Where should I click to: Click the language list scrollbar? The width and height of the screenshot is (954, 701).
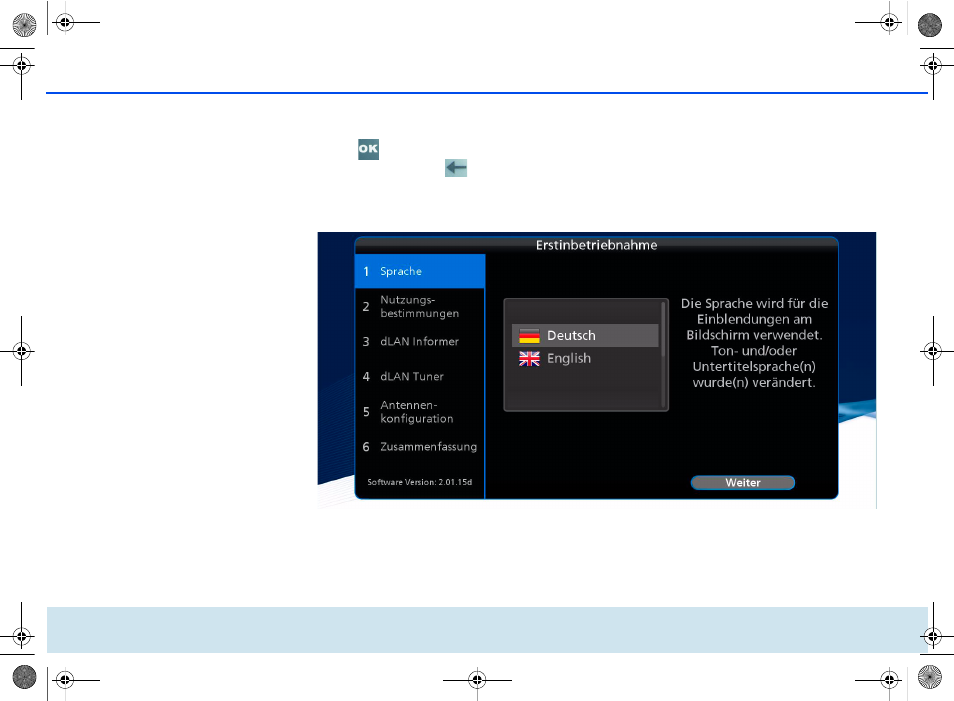(x=662, y=330)
